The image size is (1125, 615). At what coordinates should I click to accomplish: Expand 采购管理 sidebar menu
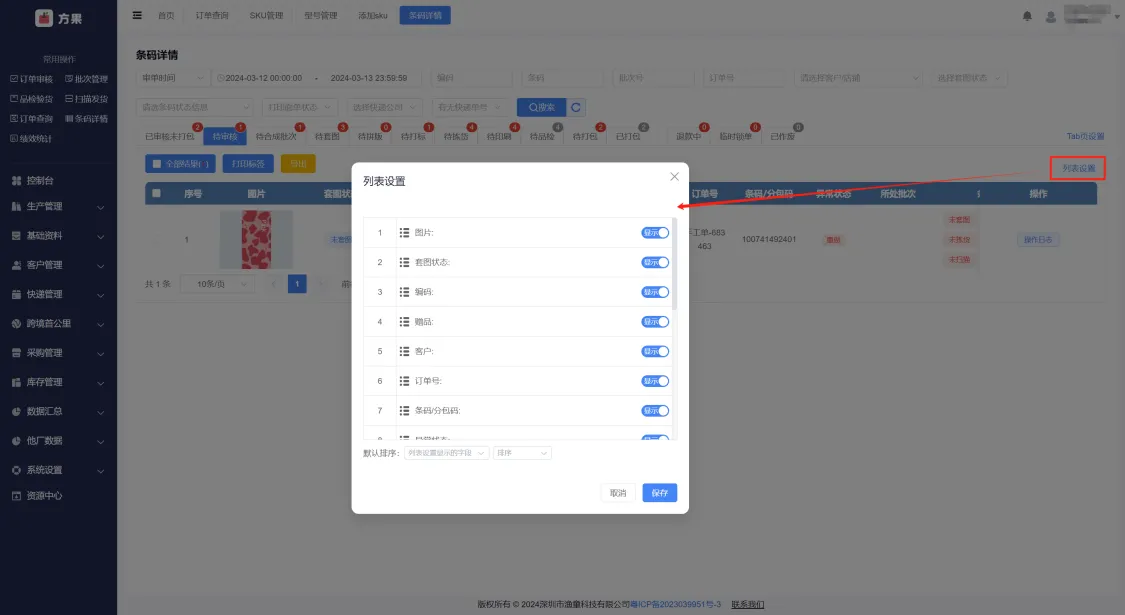tap(58, 353)
